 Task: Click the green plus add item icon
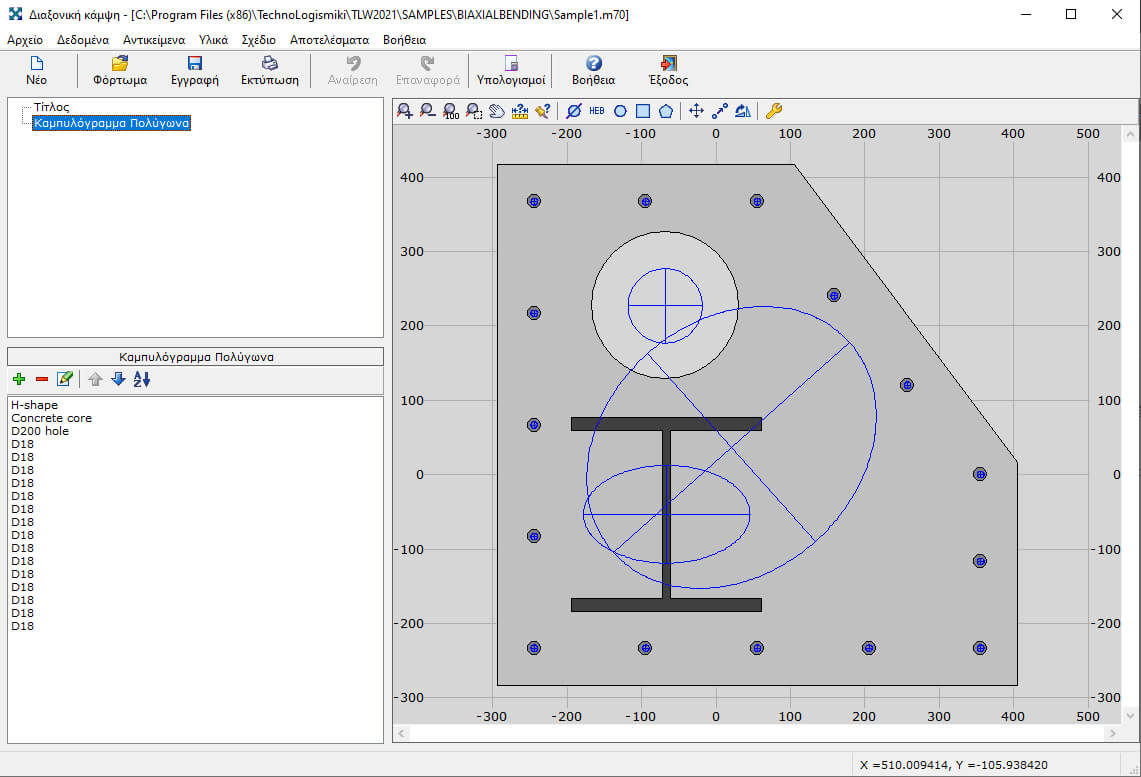(19, 379)
